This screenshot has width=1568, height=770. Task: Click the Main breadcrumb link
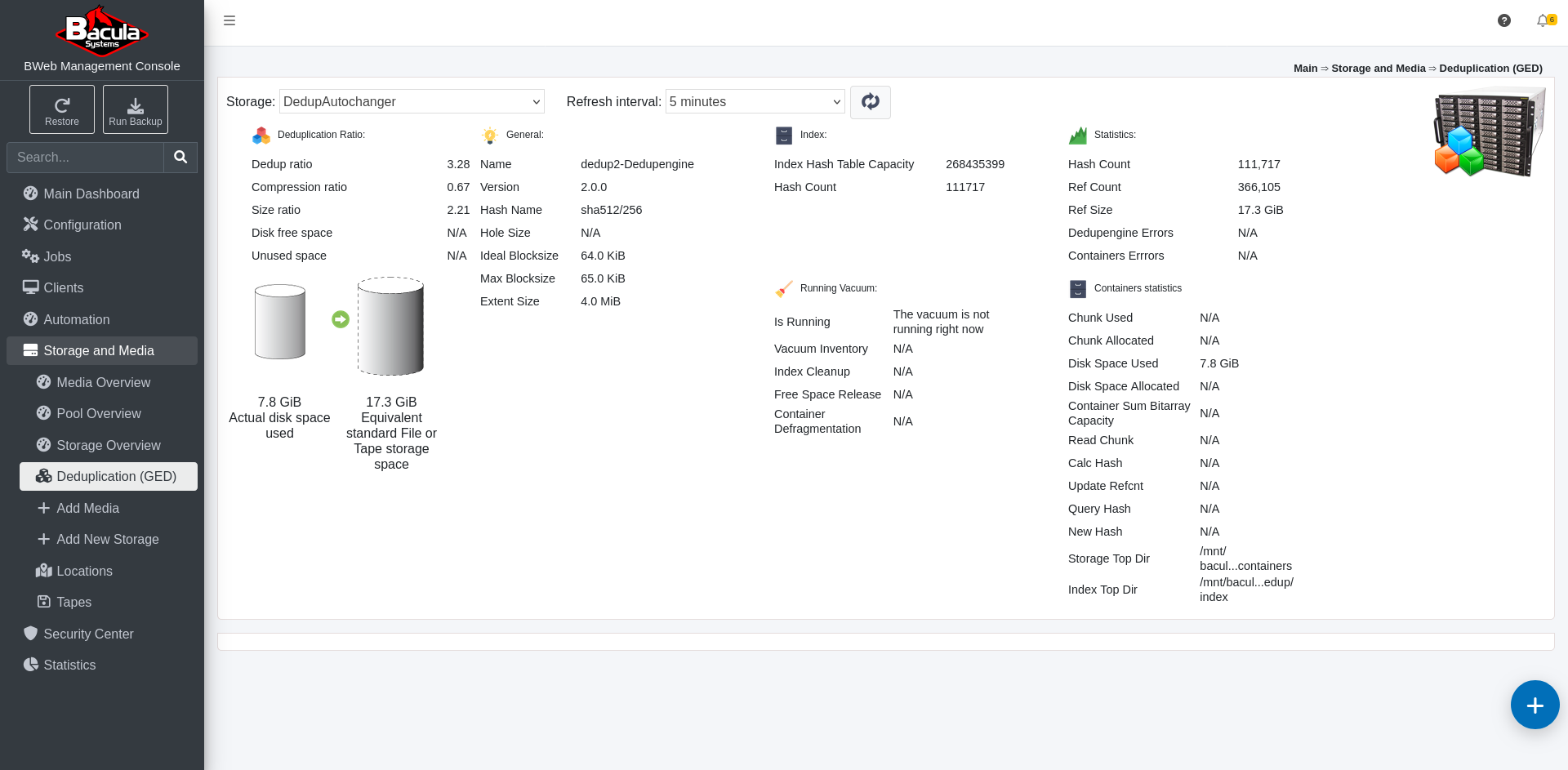[x=1305, y=68]
